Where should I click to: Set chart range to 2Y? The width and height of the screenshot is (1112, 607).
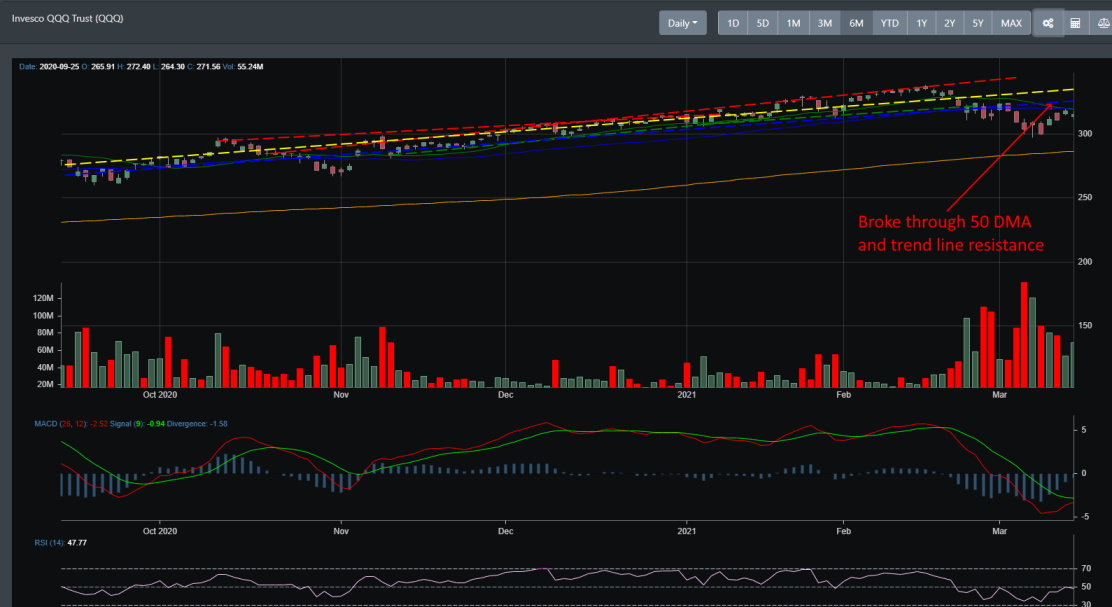pyautogui.click(x=950, y=23)
